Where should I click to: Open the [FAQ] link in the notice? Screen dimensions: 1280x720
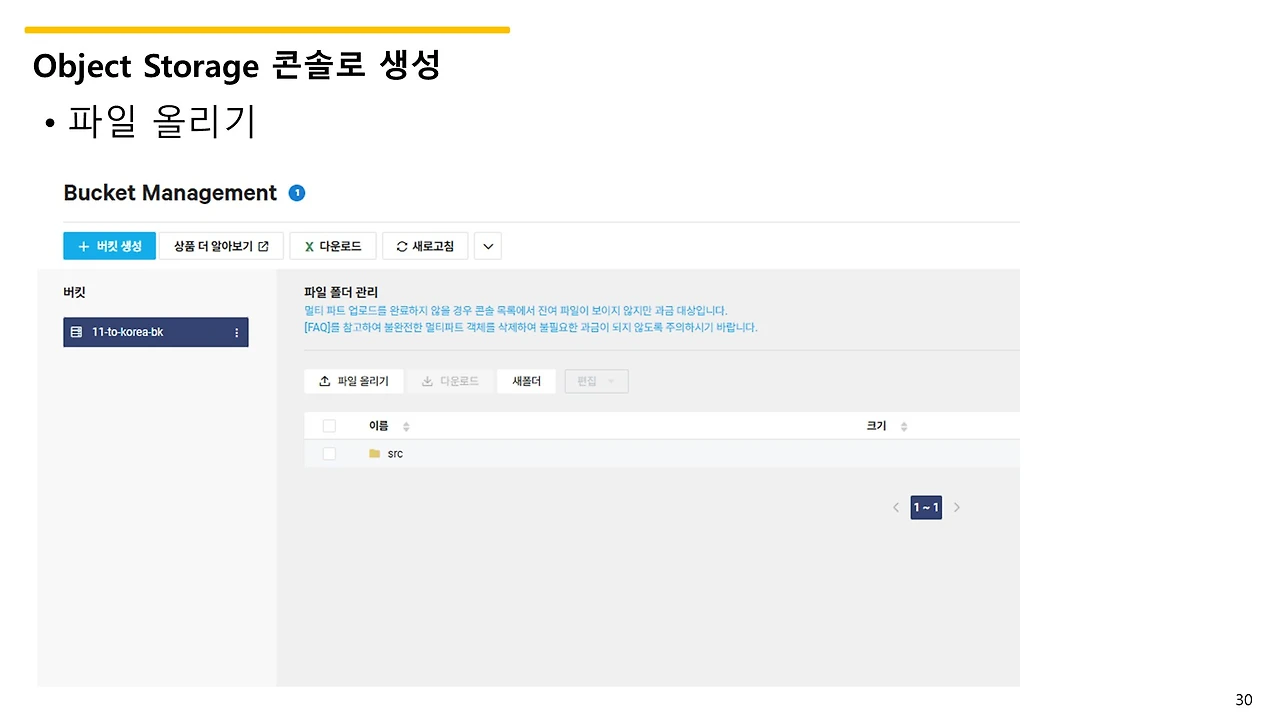pos(317,327)
